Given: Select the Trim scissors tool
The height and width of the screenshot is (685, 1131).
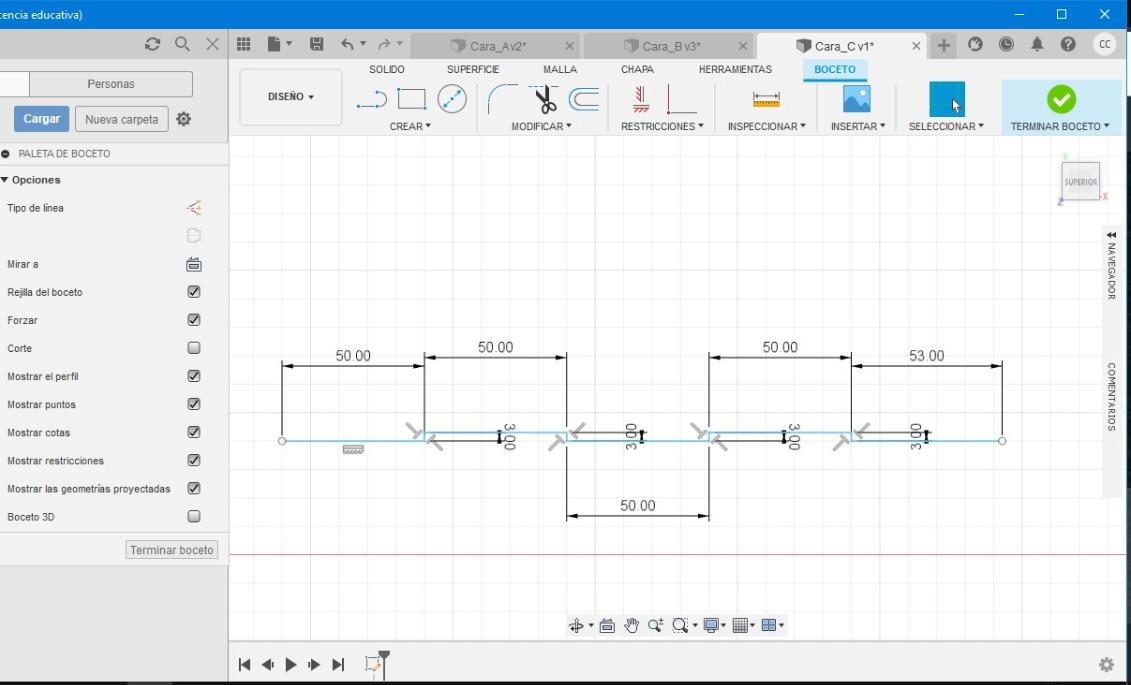Looking at the screenshot, I should coord(545,99).
